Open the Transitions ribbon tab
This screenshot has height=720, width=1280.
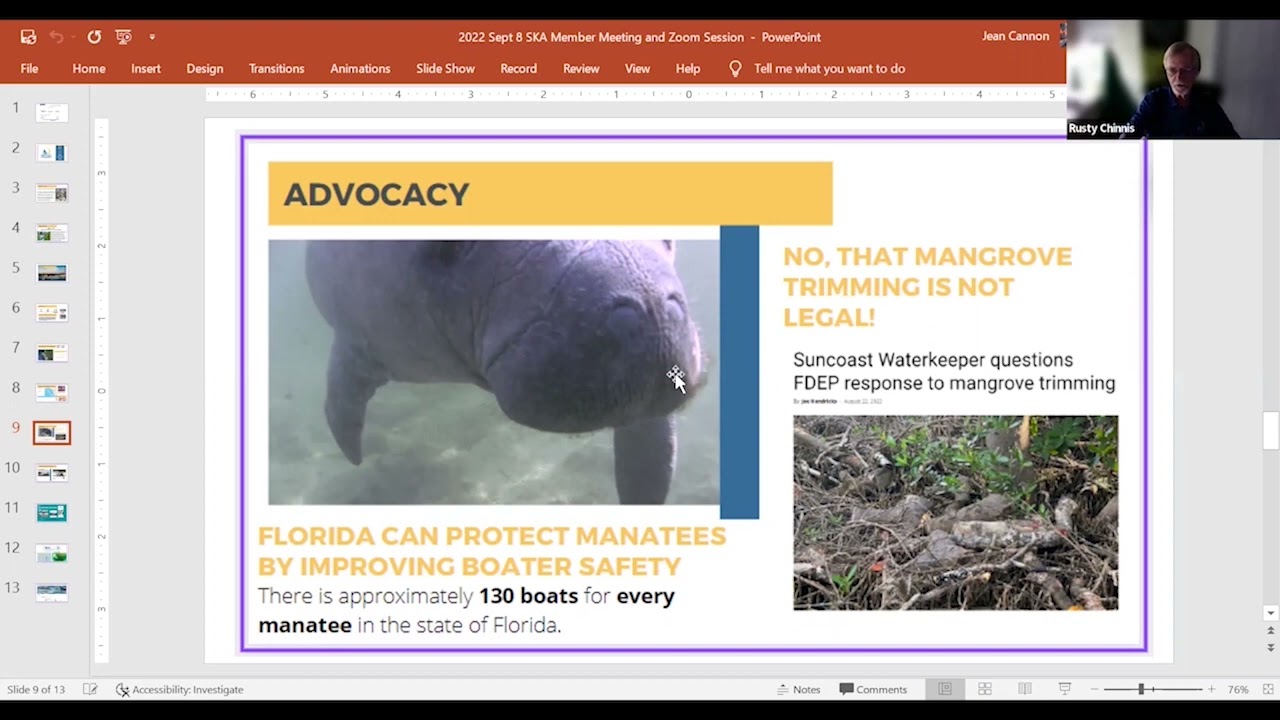click(277, 69)
